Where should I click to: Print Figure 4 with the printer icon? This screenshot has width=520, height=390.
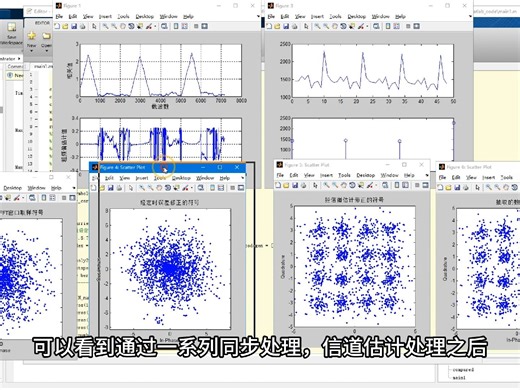(x=119, y=188)
